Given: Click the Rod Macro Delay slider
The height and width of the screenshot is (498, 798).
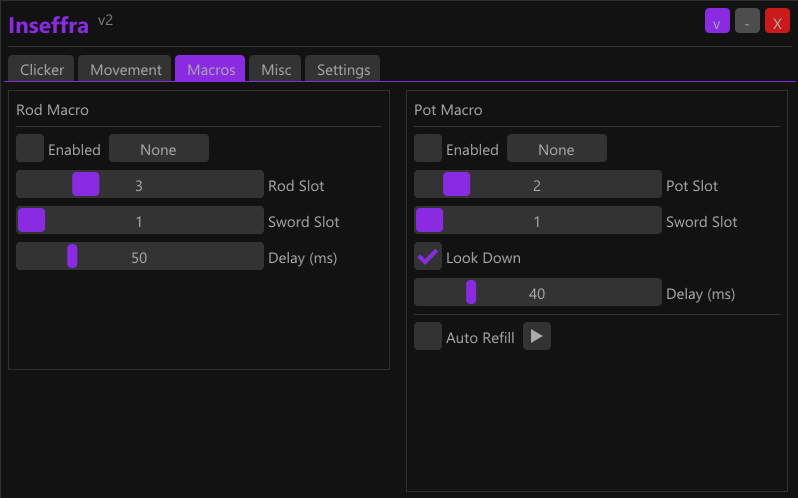Looking at the screenshot, I should point(139,257).
